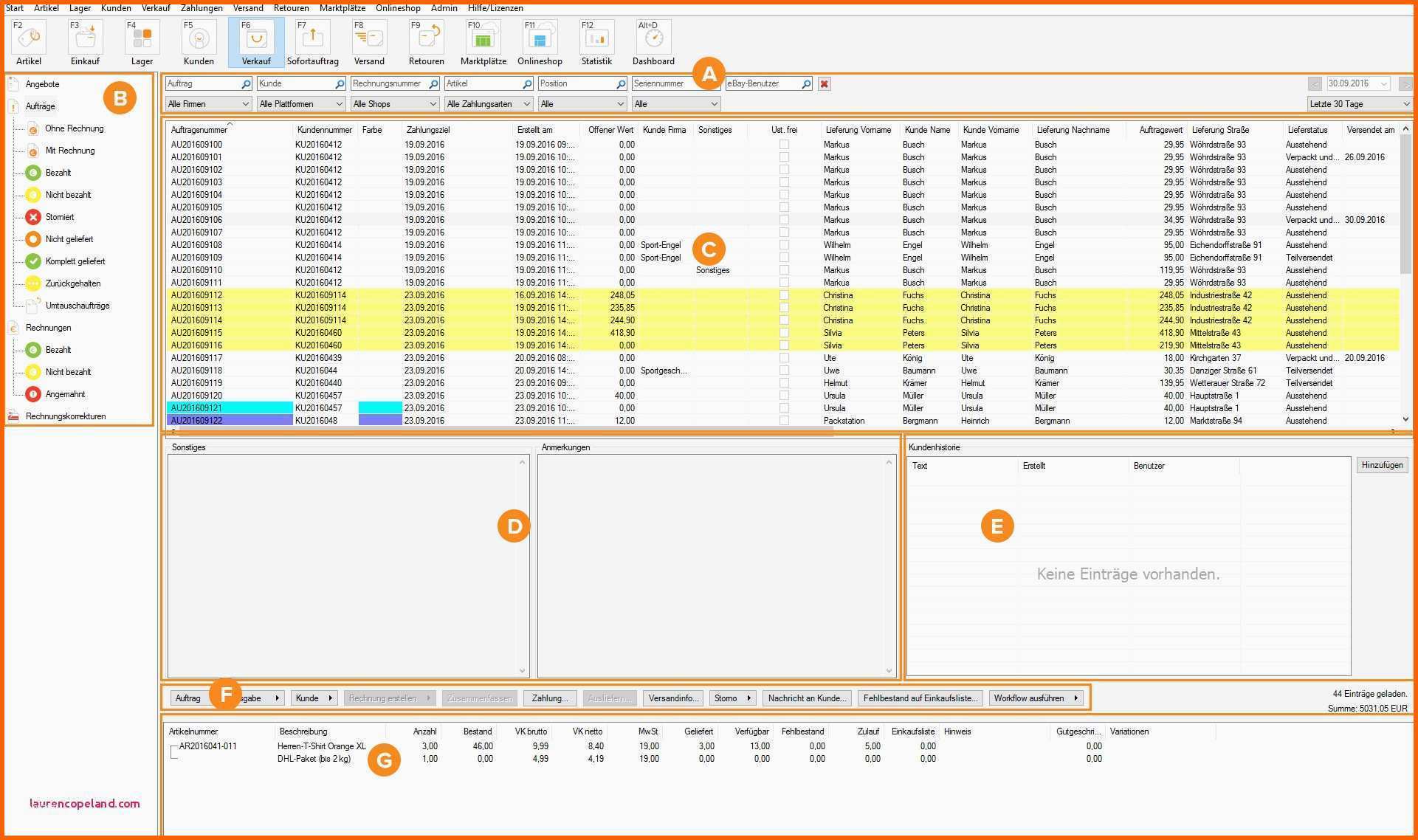Click cyan Farbe cell of AU201609121
Viewport: 1418px width, 840px height.
(380, 408)
